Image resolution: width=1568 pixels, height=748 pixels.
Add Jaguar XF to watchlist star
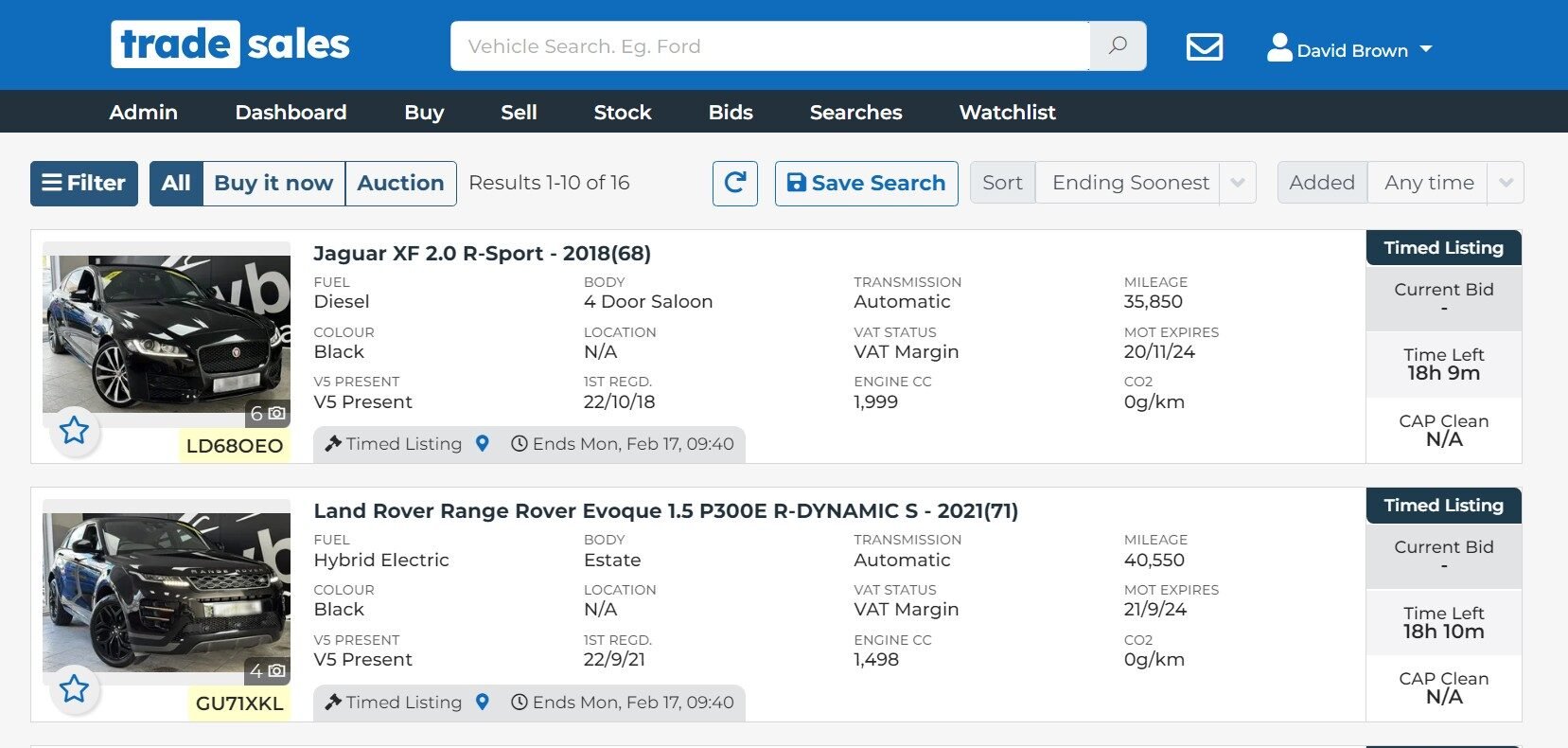pos(74,431)
